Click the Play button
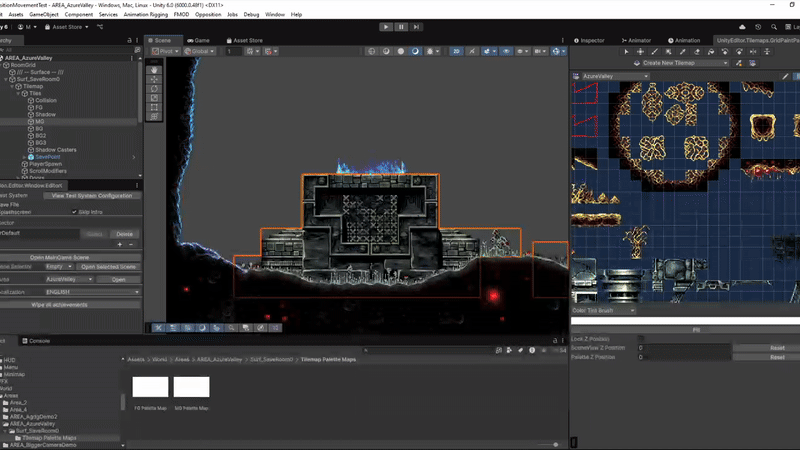The width and height of the screenshot is (800, 450). tap(386, 27)
